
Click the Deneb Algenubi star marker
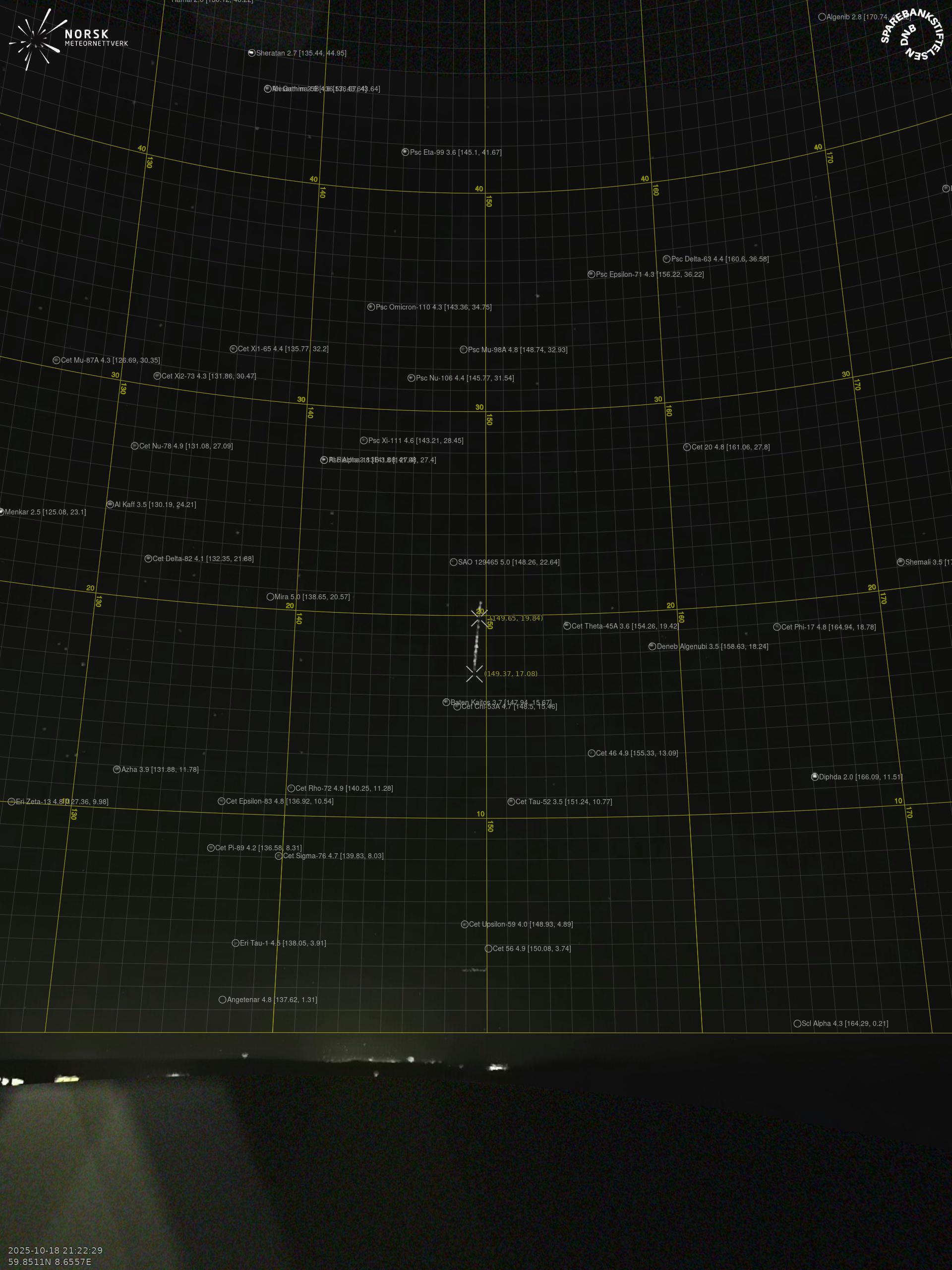click(x=652, y=646)
